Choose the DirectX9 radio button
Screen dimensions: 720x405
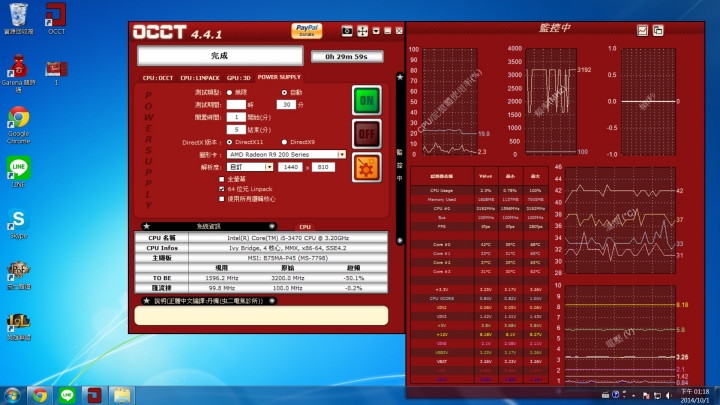(284, 142)
